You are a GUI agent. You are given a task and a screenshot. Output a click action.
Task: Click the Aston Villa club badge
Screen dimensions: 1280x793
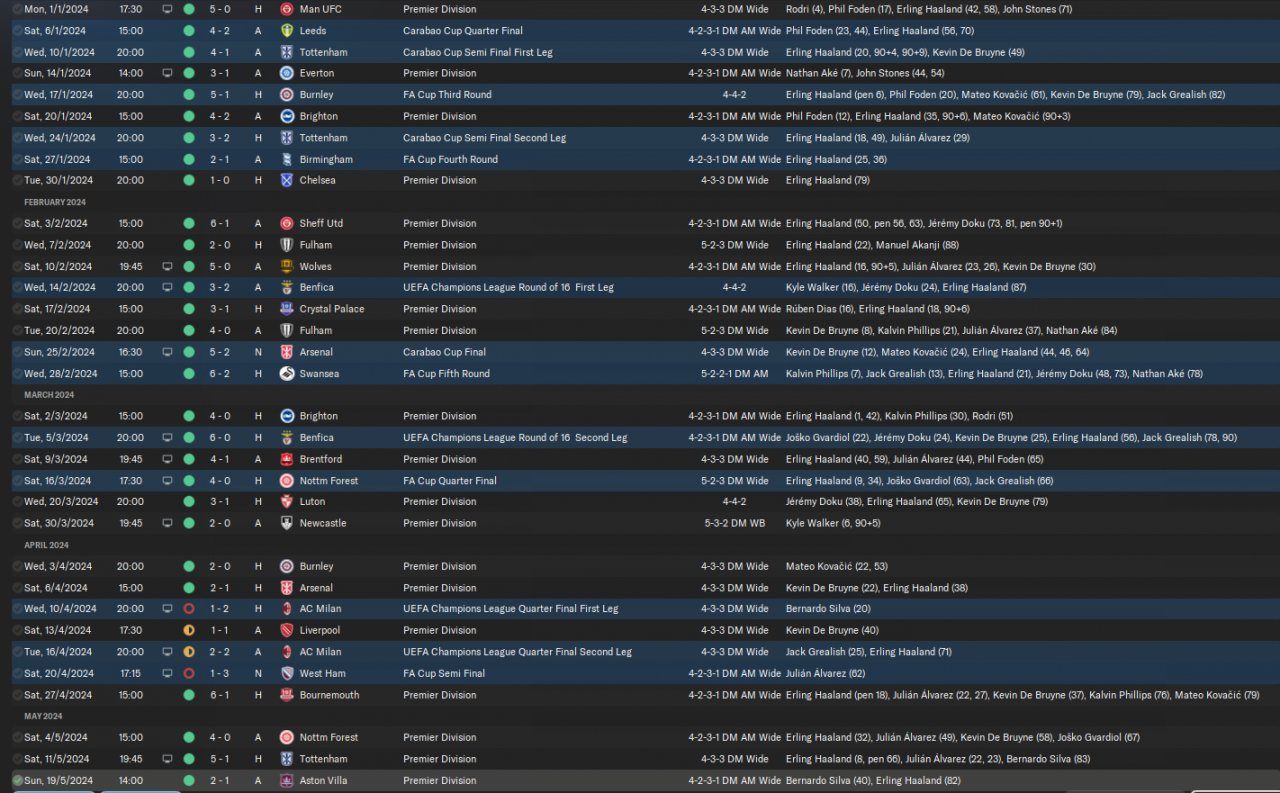(x=287, y=780)
